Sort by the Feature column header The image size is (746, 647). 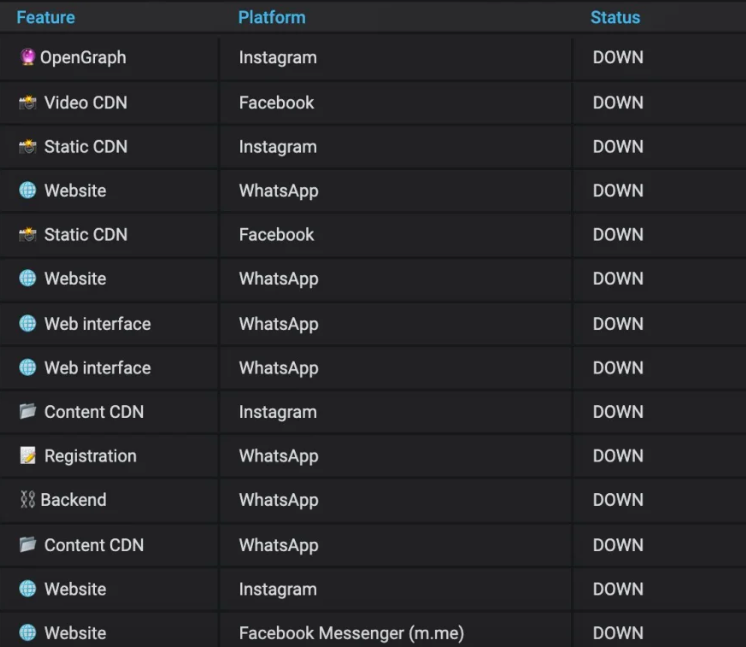46,17
